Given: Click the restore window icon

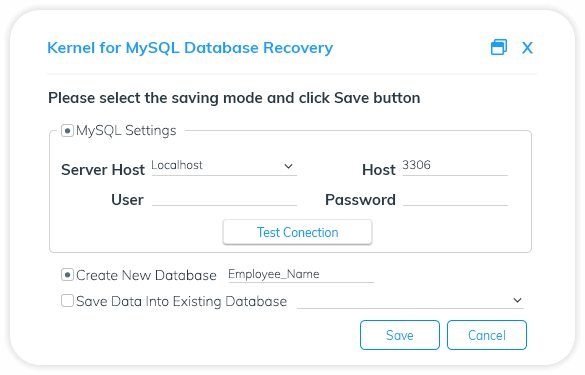Looking at the screenshot, I should pos(499,47).
